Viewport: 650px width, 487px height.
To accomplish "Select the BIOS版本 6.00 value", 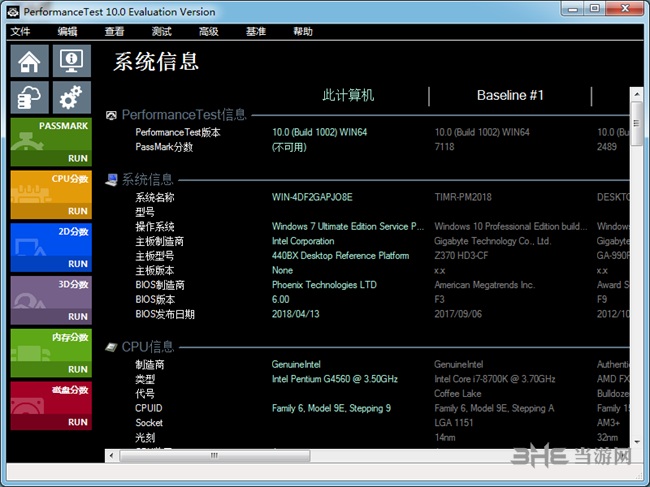I will [x=281, y=299].
